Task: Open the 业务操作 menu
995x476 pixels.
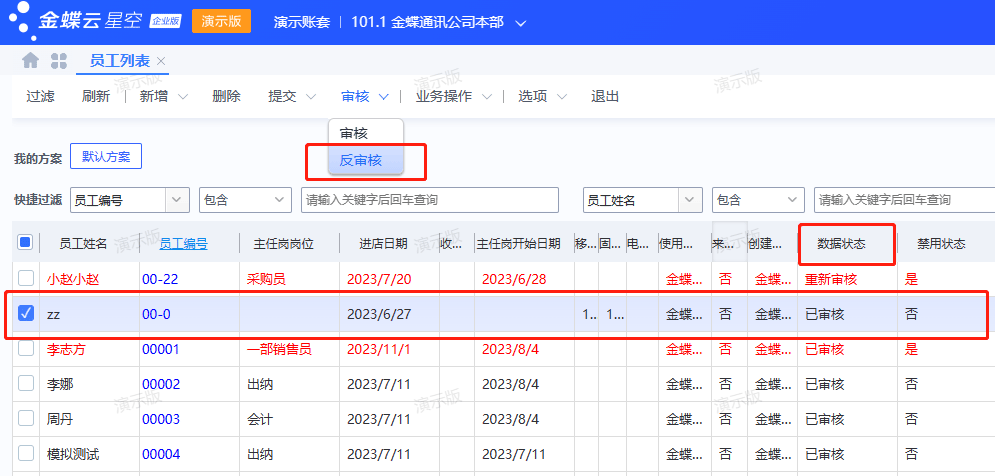Action: click(x=444, y=96)
